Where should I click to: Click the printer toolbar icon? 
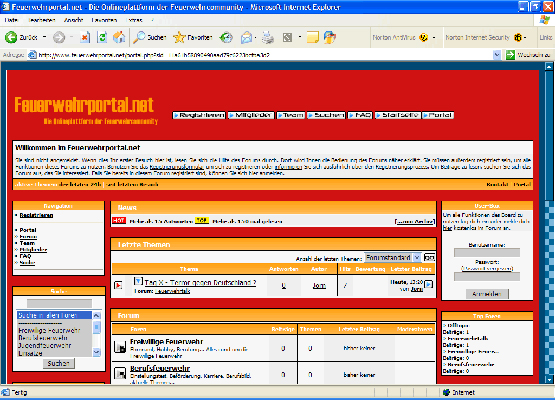[x=268, y=37]
